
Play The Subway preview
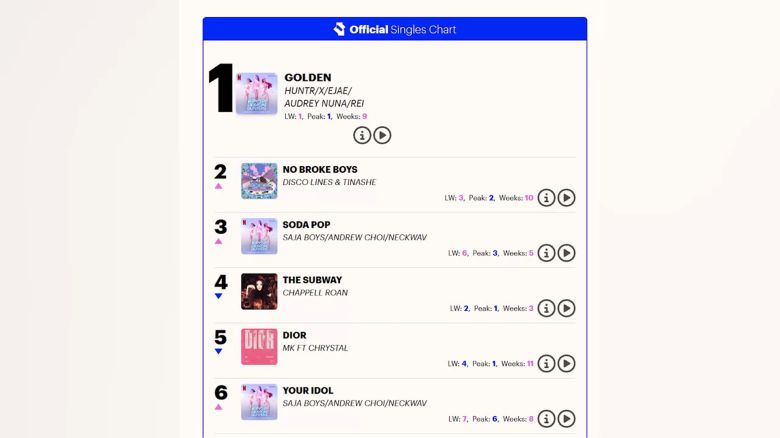tap(566, 308)
